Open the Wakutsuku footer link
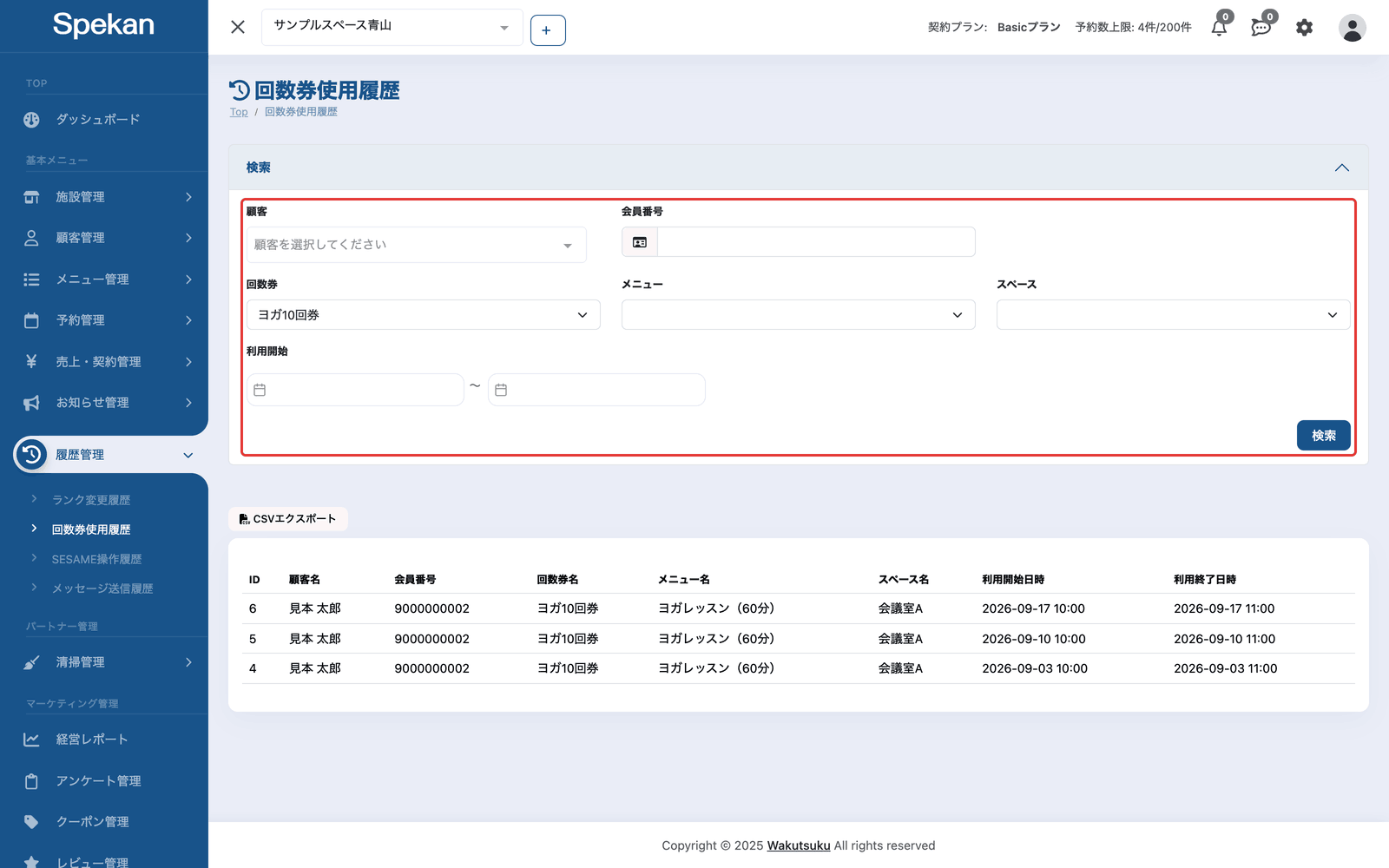 point(799,845)
